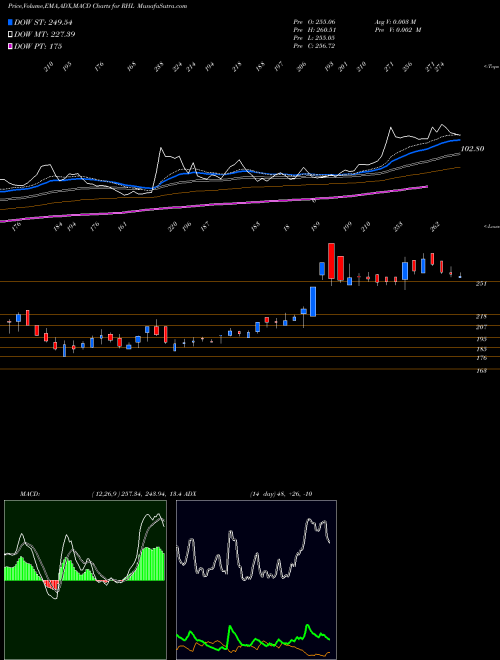Click the white DOW MT legend swatch
Viewport: 500px width, 660px height.
11,34
